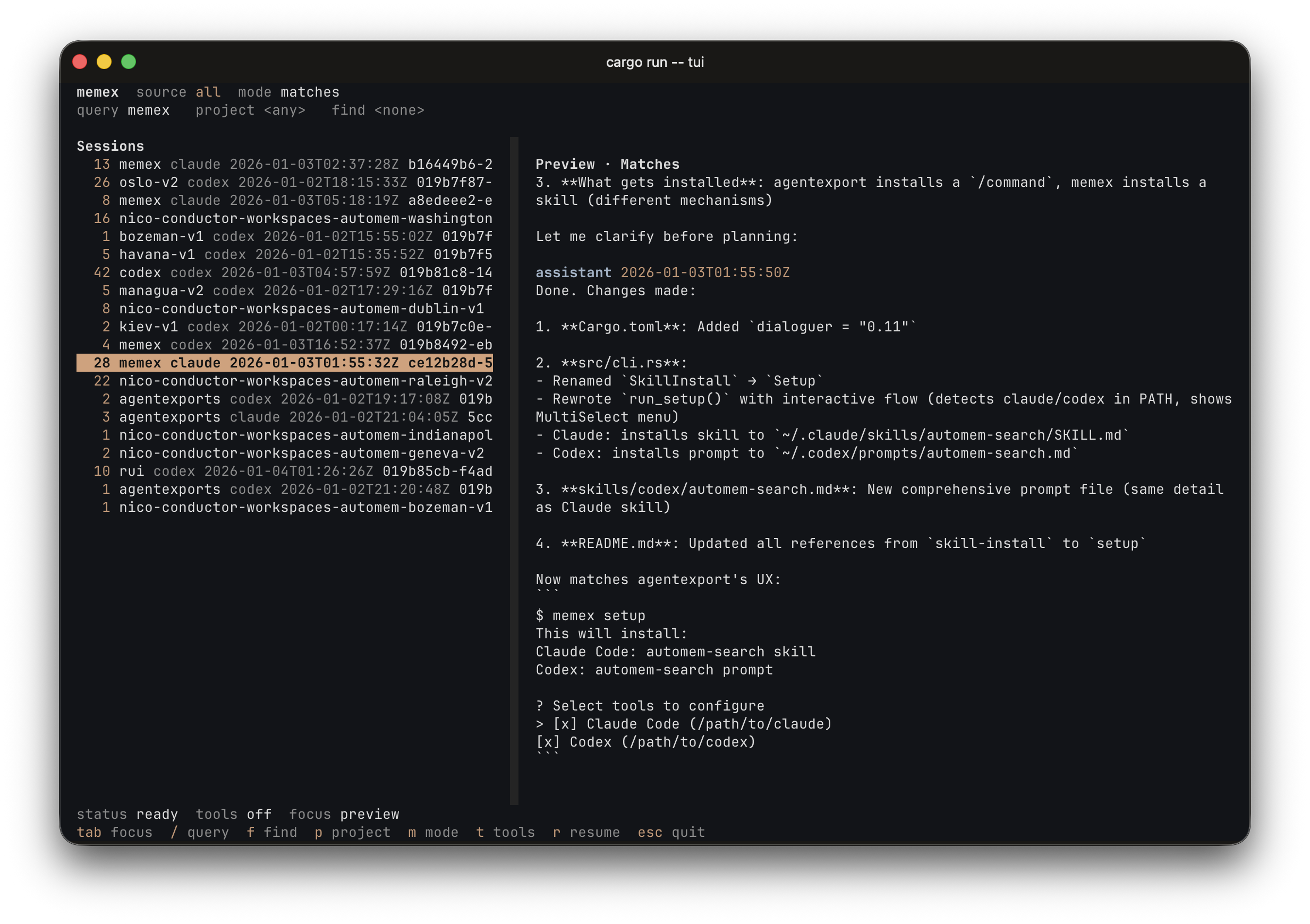This screenshot has width=1310, height=924.
Task: Click the red close window button
Action: click(80, 62)
